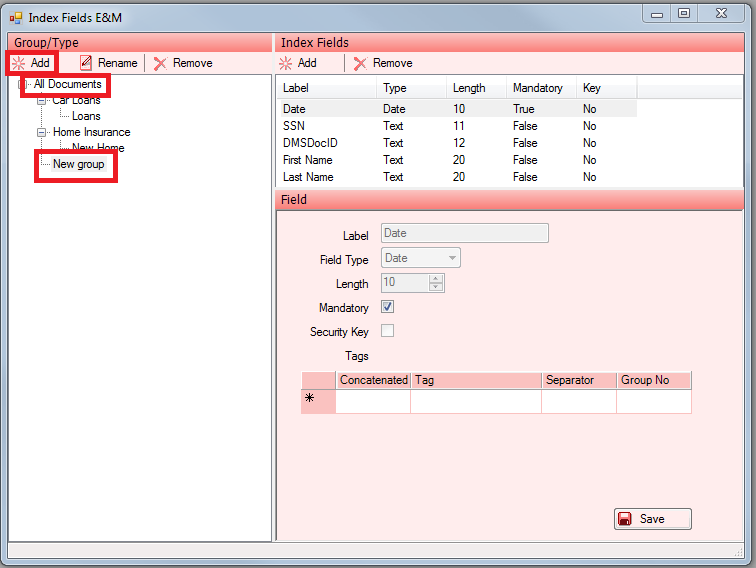Click the window icon in title bar
756x568 pixels.
tap(16, 17)
